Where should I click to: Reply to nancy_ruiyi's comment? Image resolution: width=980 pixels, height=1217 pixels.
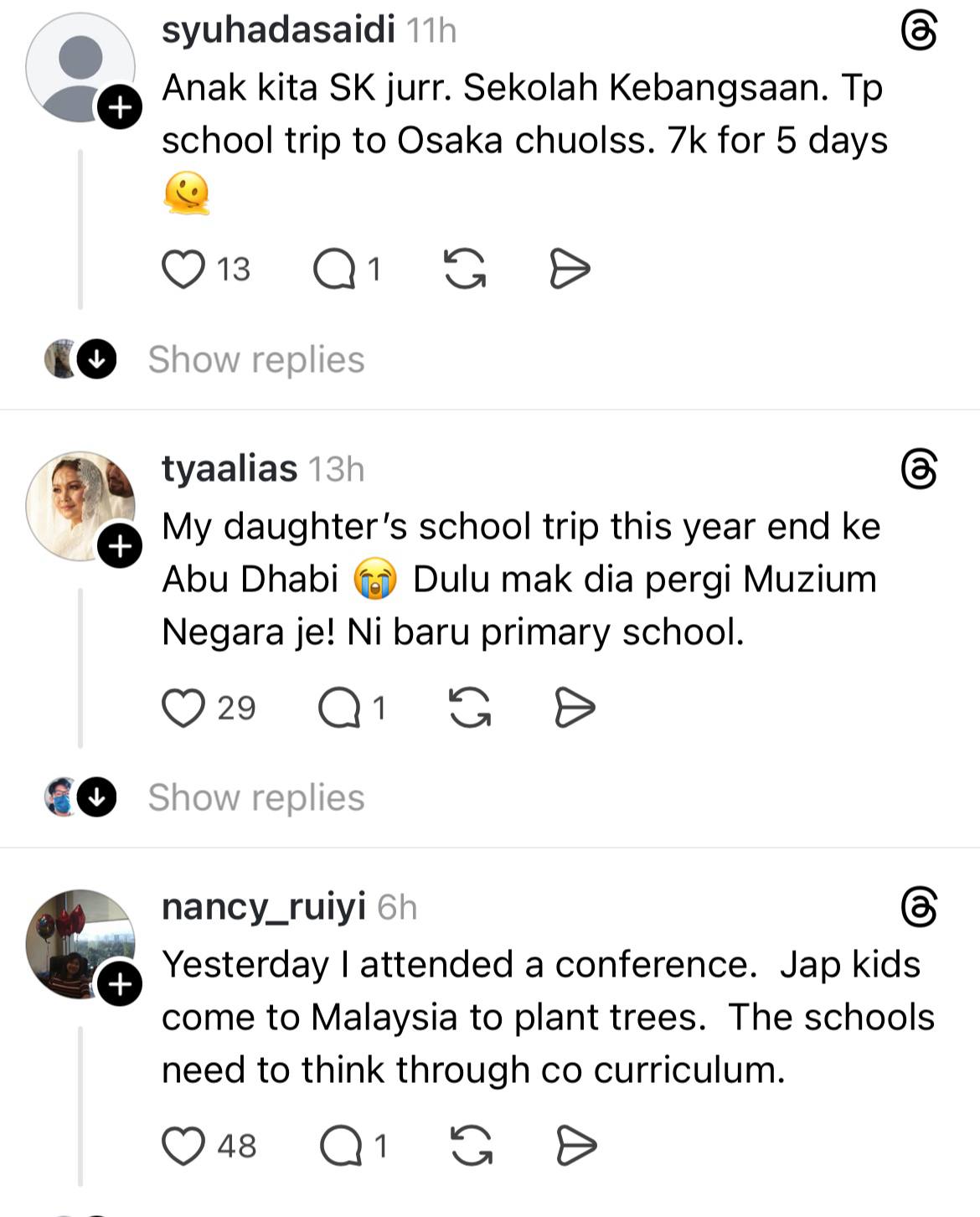pyautogui.click(x=342, y=1146)
